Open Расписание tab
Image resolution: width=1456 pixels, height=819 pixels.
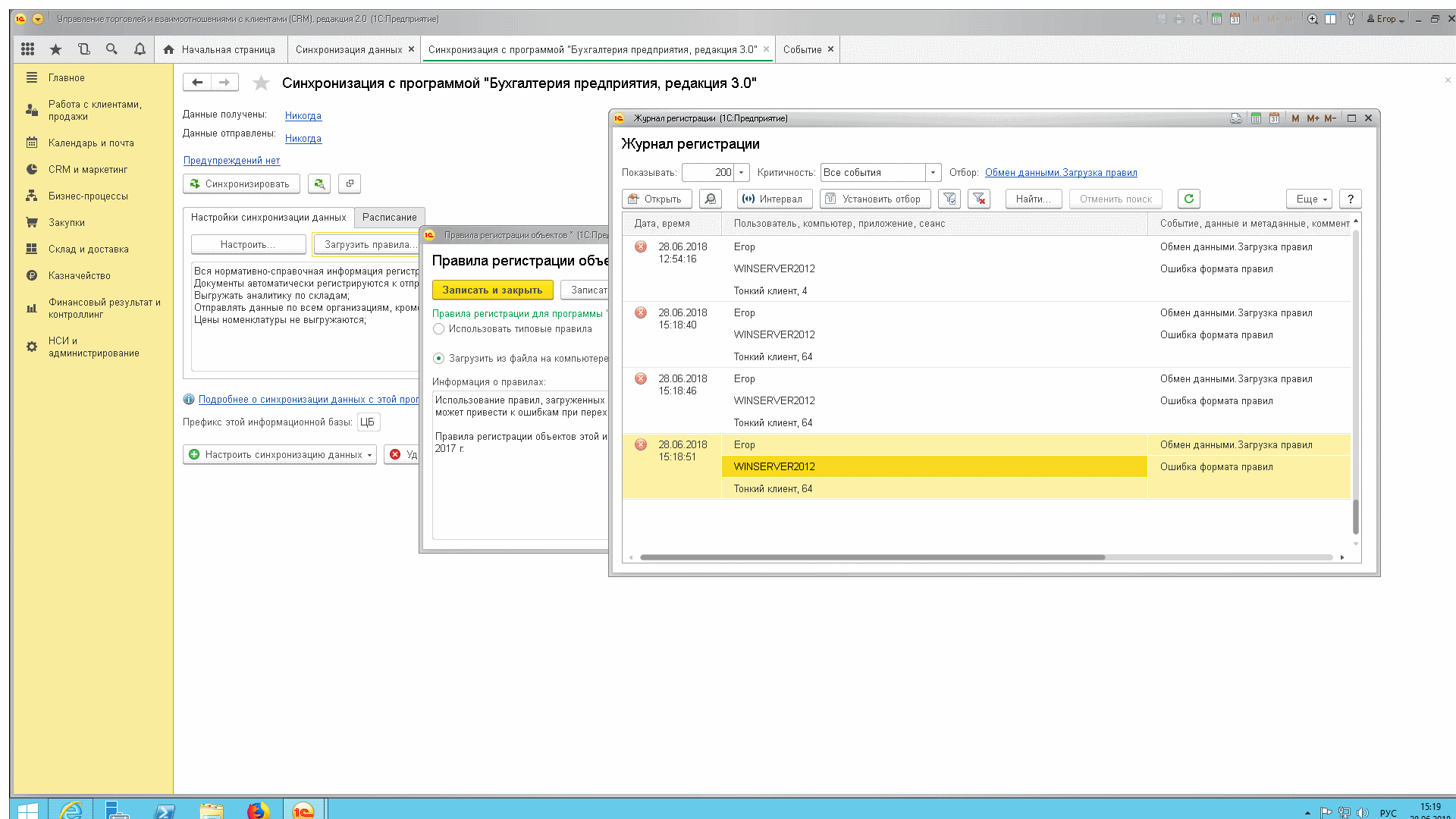[x=390, y=217]
